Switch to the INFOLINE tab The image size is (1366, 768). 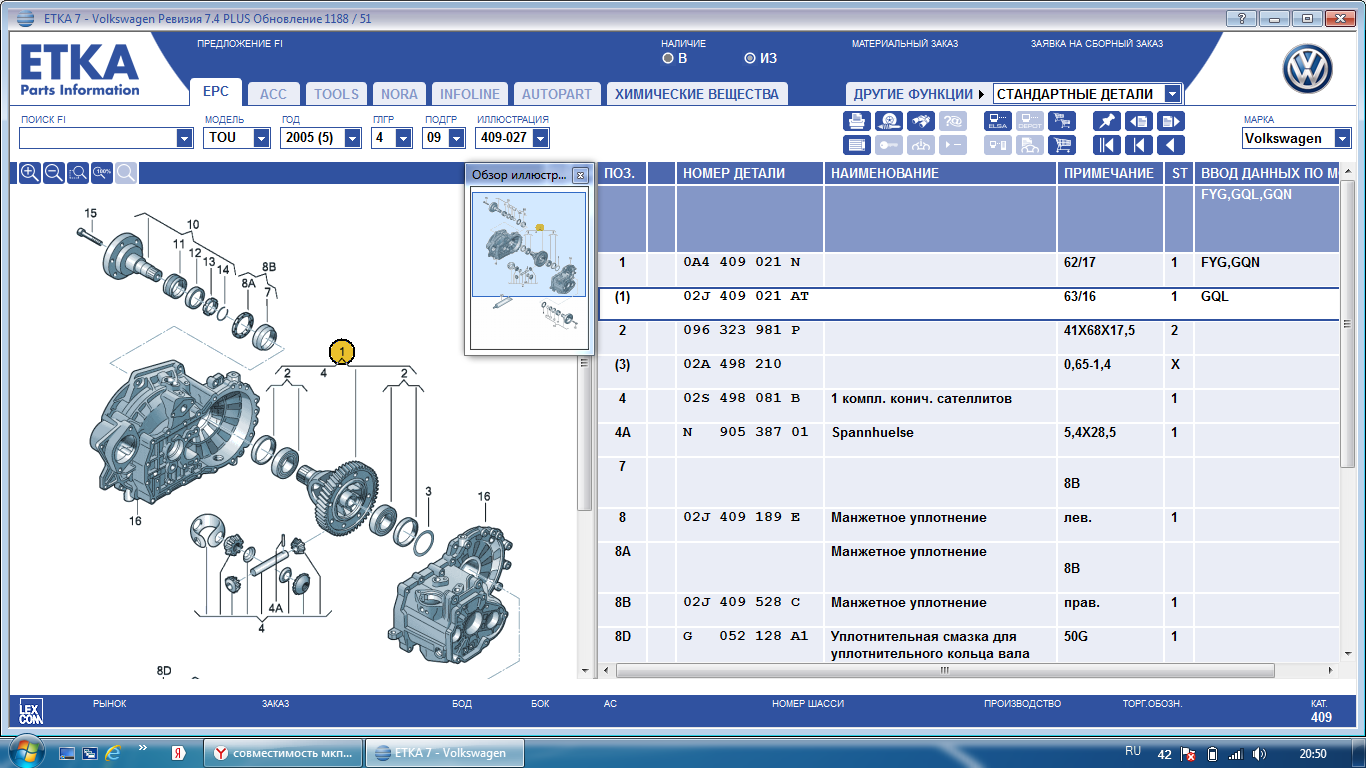coord(470,94)
